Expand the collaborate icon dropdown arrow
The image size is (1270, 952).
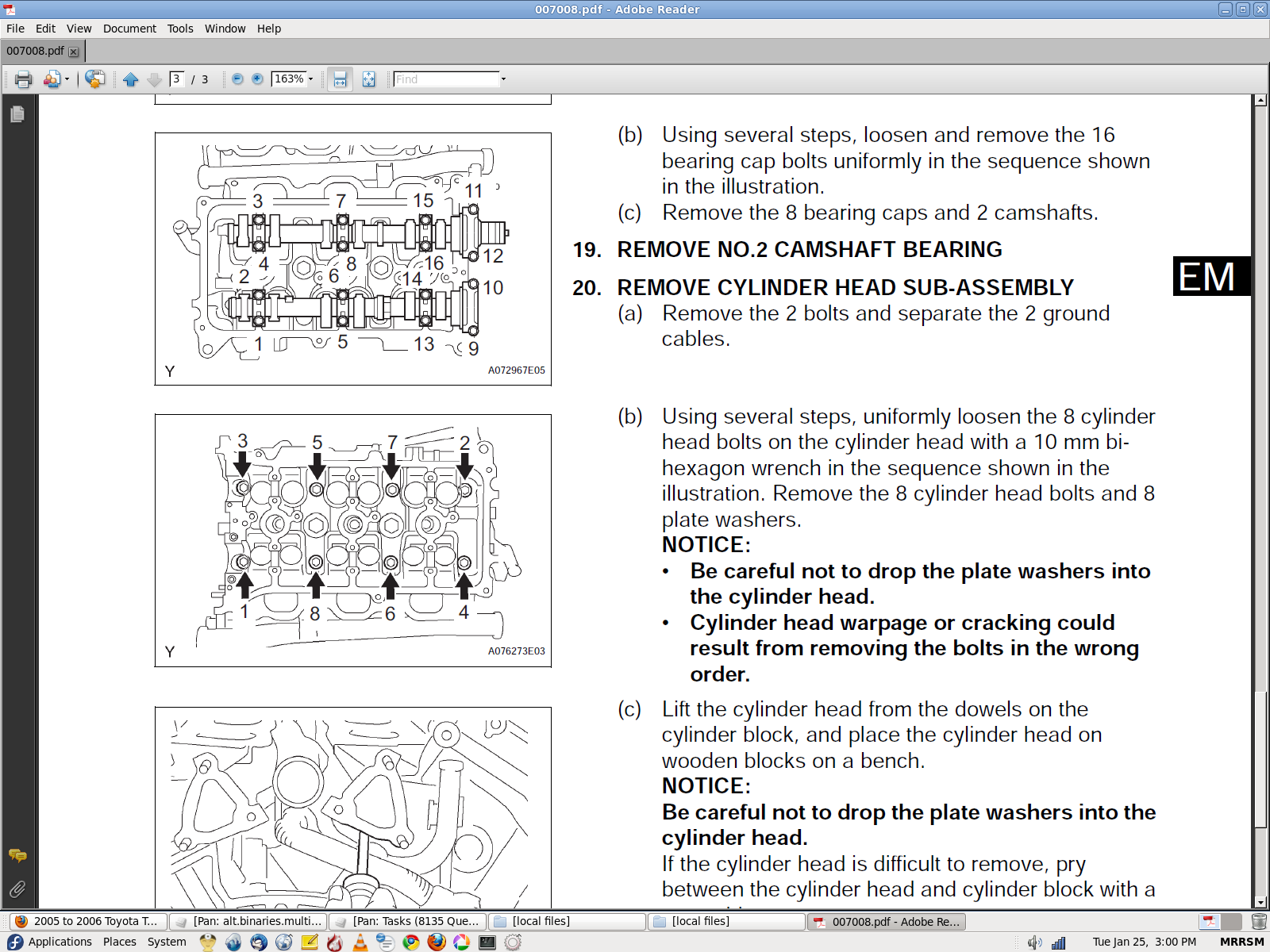click(x=67, y=79)
